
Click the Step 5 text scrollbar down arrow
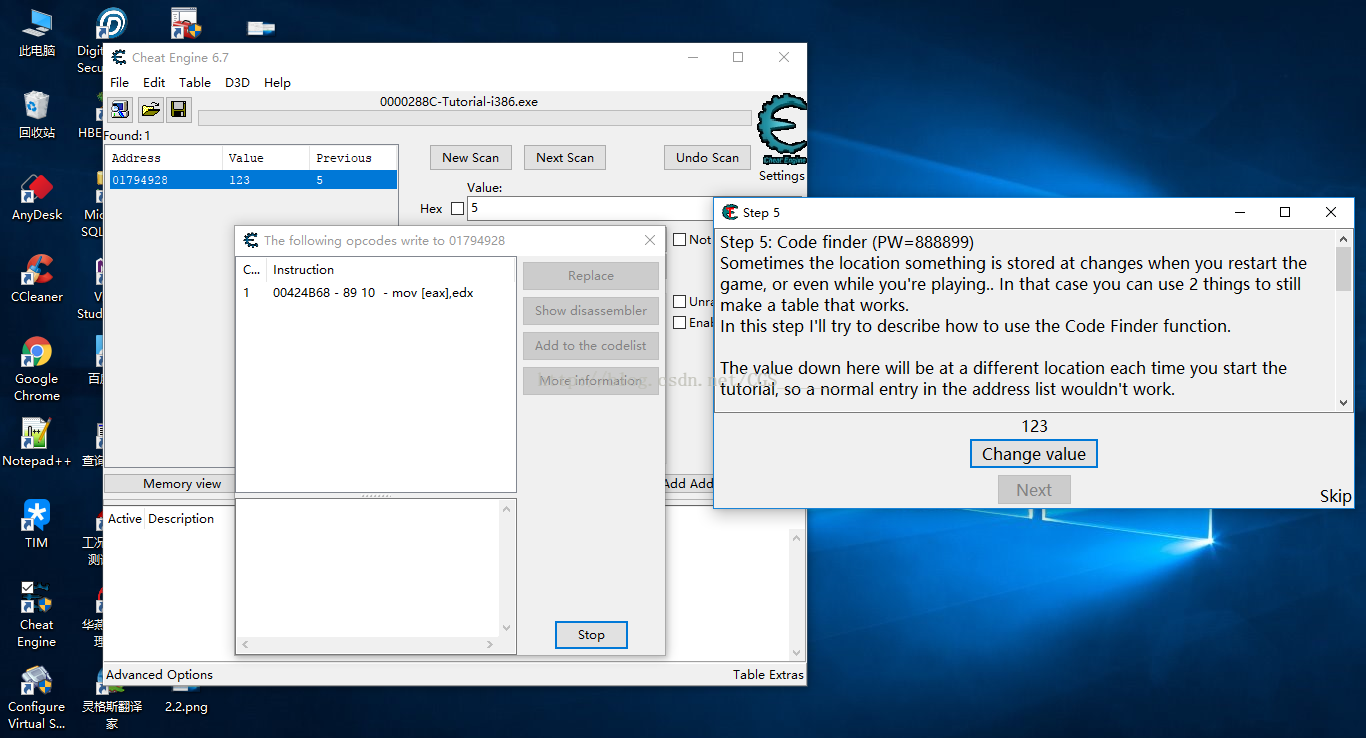pos(1344,402)
